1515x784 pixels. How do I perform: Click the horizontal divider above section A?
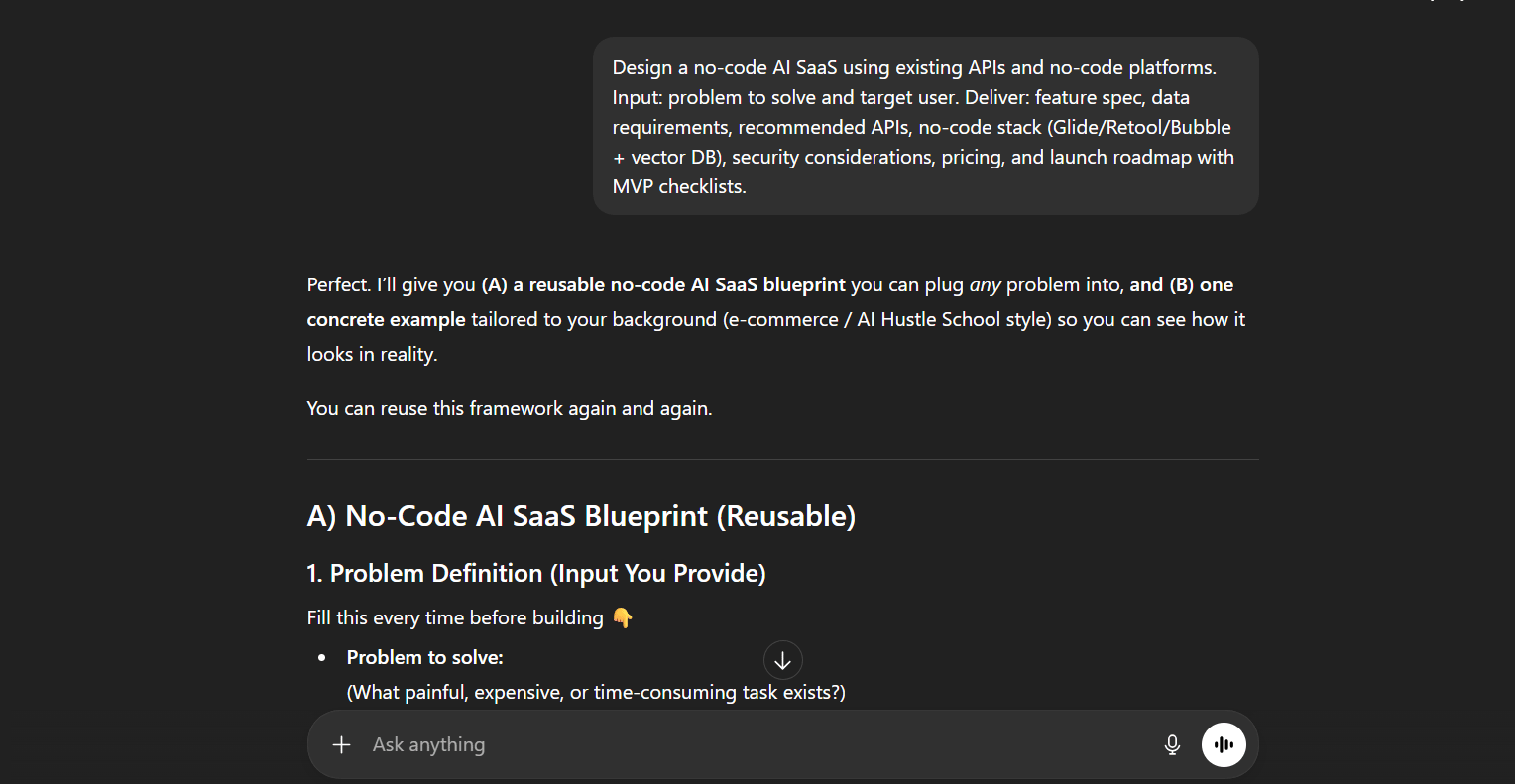click(782, 460)
